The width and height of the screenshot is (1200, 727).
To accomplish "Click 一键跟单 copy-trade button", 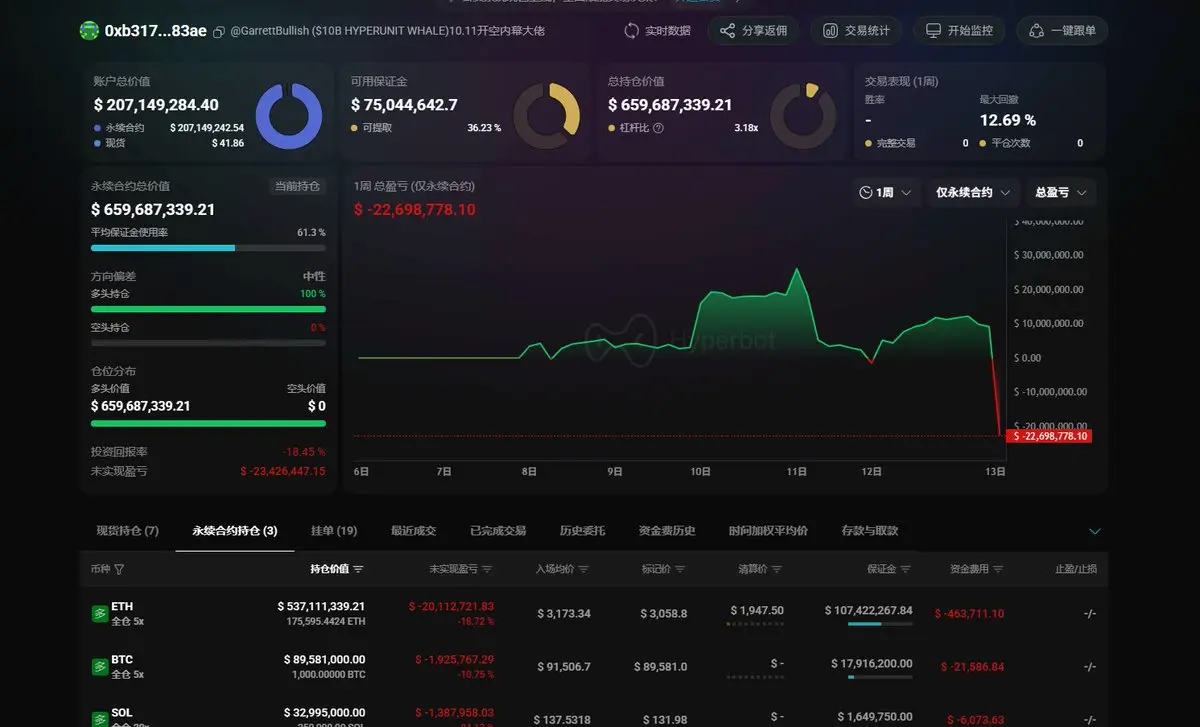I will [x=1062, y=31].
